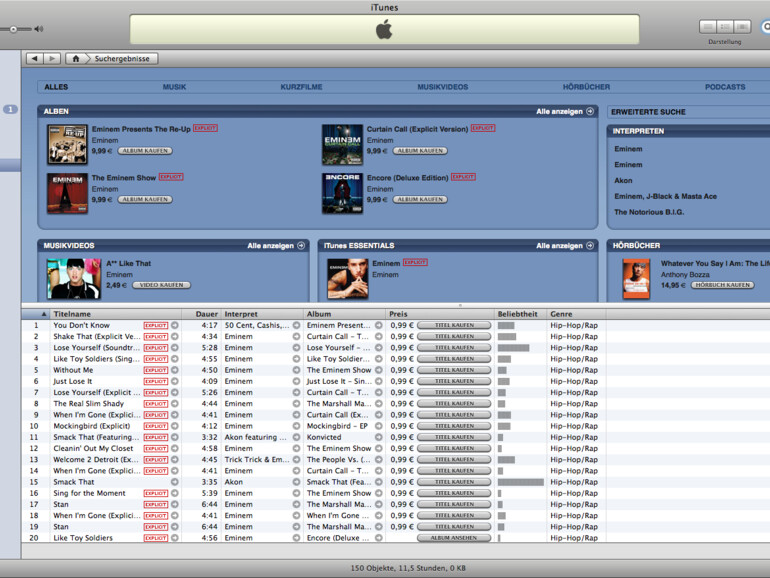This screenshot has width=770, height=578.
Task: Select The Notorious B.I.G. in INTERPRETEN
Action: 649,212
